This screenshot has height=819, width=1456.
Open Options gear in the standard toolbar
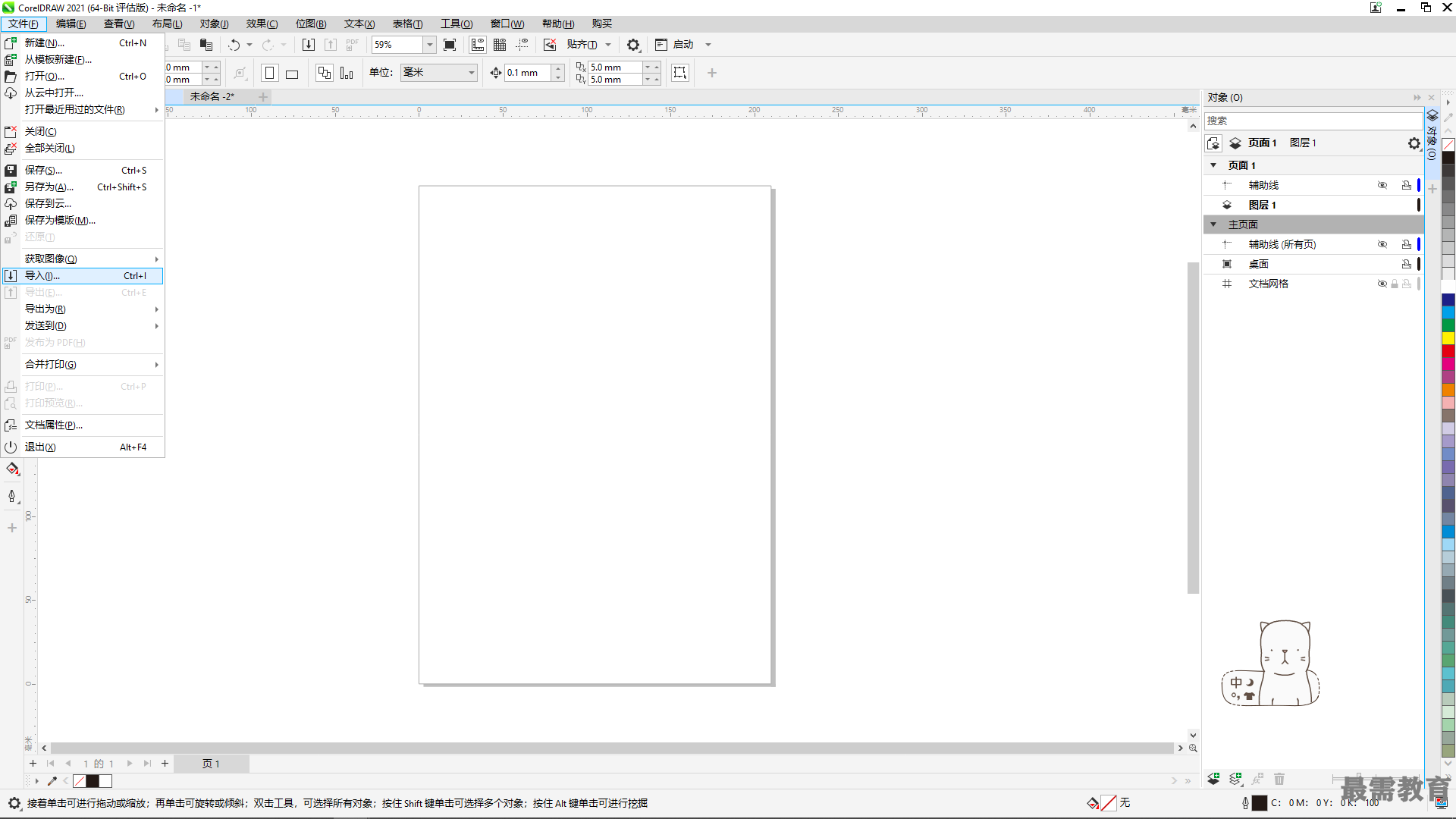click(x=633, y=45)
